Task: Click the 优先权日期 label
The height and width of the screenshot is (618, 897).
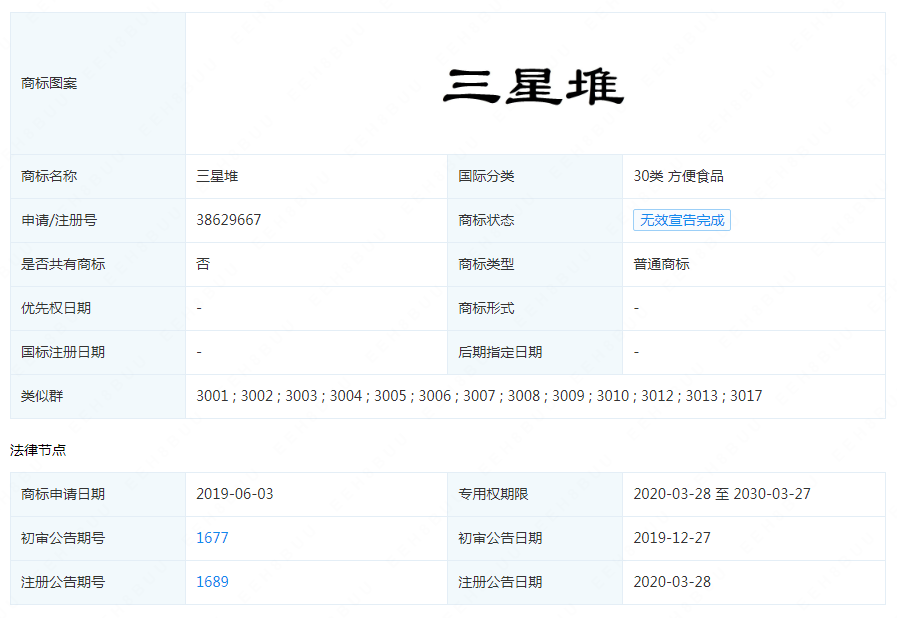Action: tap(56, 308)
